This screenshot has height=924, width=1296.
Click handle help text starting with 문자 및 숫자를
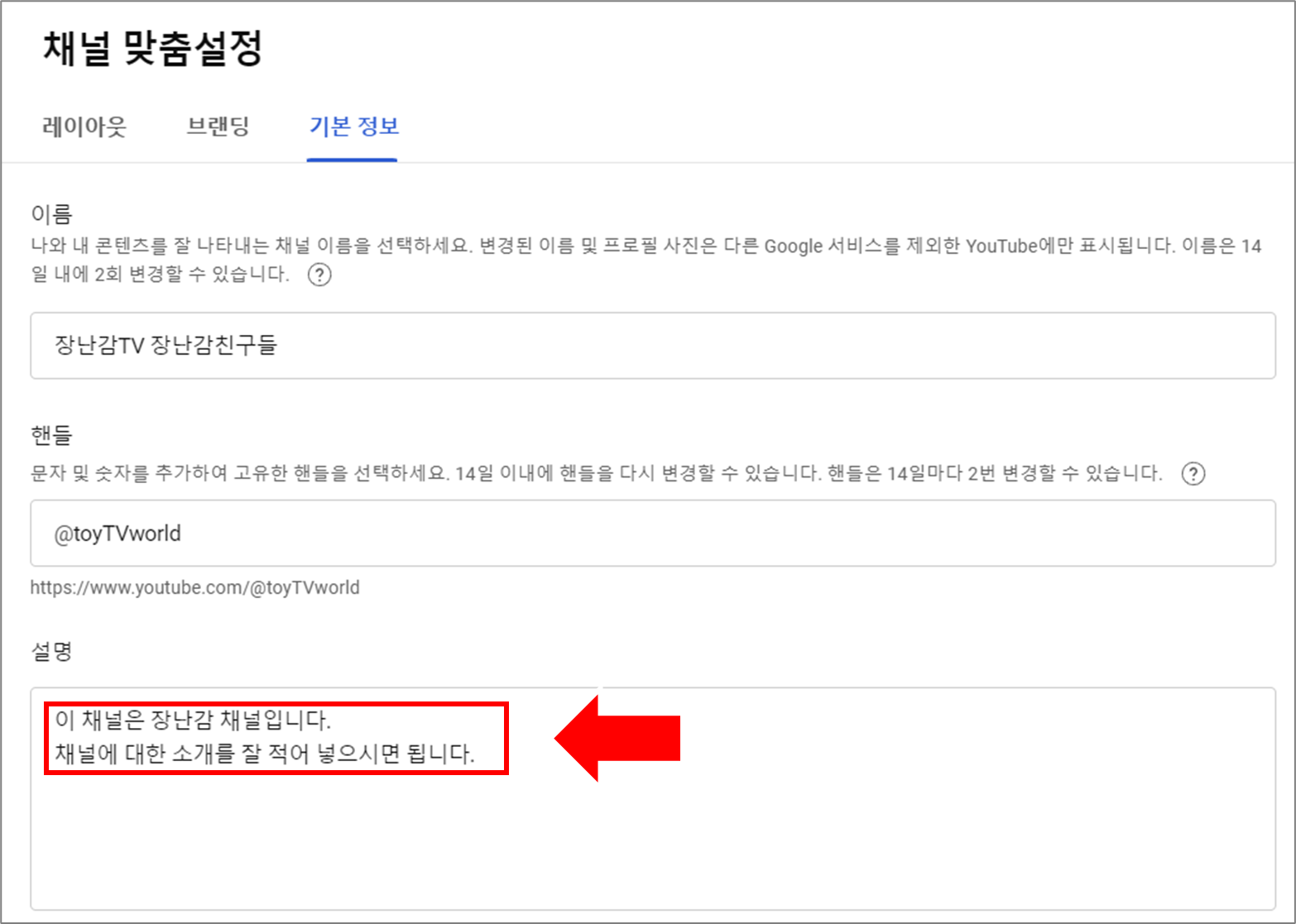[596, 473]
